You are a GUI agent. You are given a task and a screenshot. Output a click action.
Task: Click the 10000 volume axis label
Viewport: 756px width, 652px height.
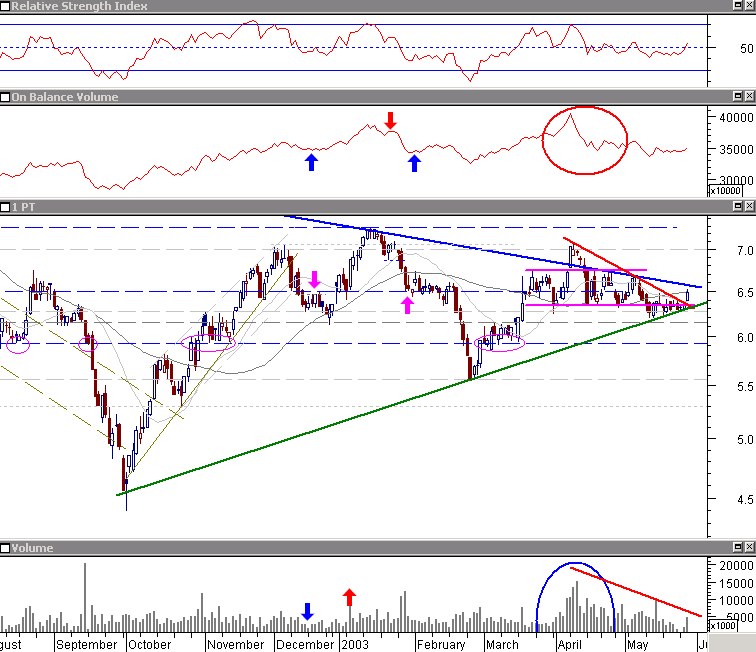pos(736,600)
